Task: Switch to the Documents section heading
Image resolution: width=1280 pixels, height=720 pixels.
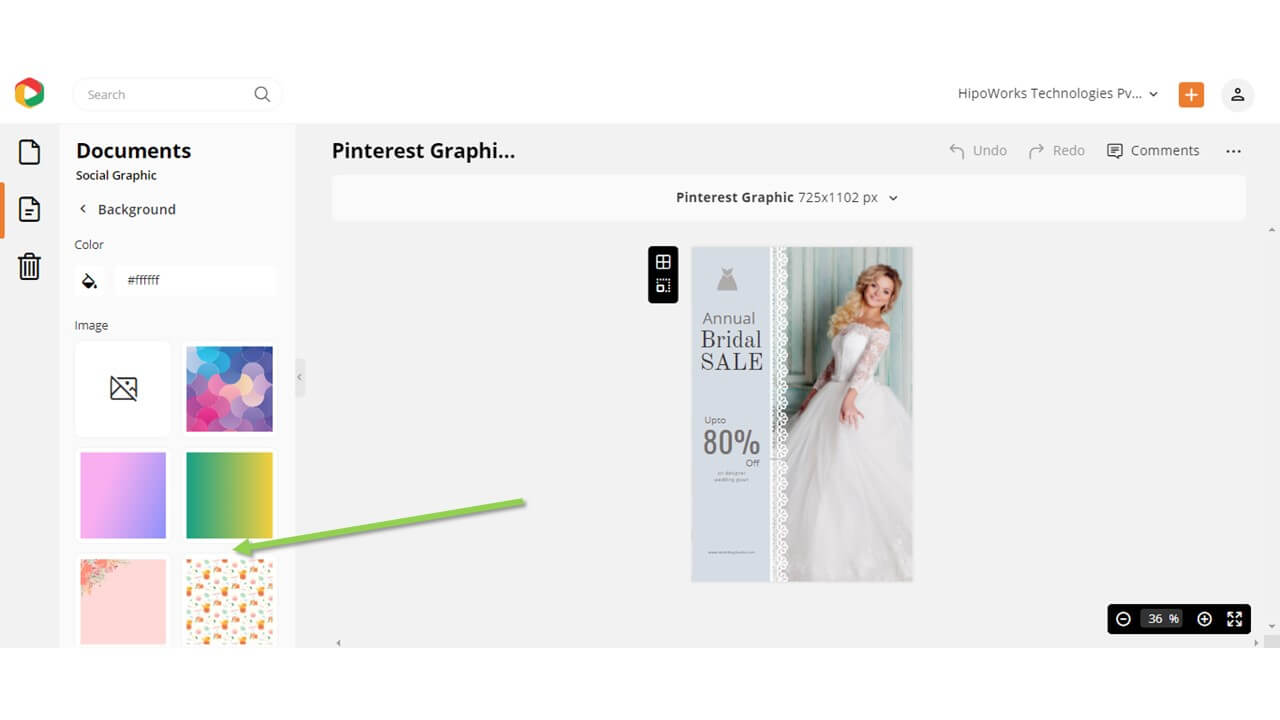Action: (x=133, y=151)
